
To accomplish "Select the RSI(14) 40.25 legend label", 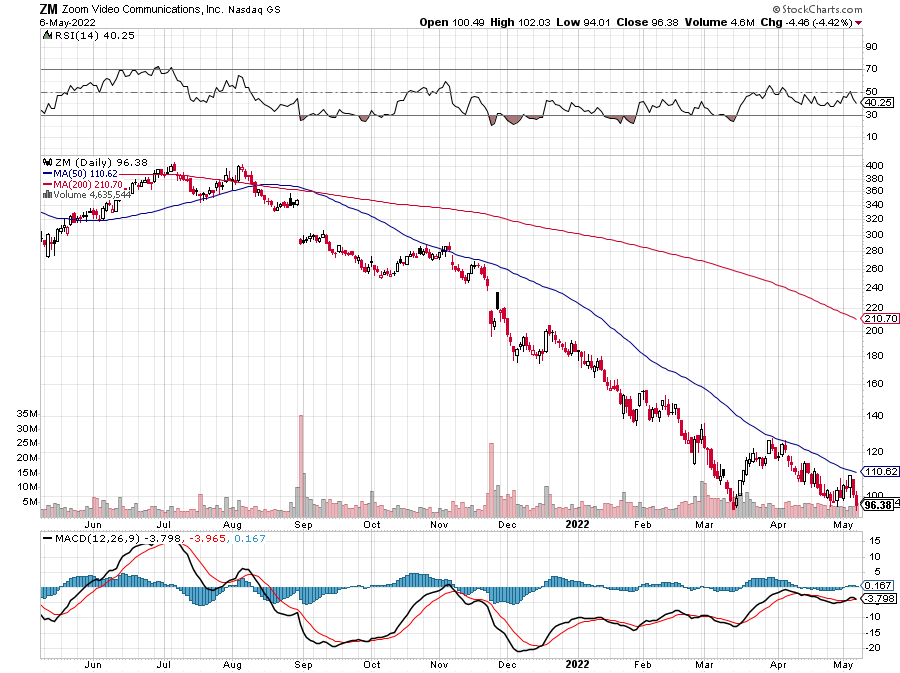I will pyautogui.click(x=94, y=36).
